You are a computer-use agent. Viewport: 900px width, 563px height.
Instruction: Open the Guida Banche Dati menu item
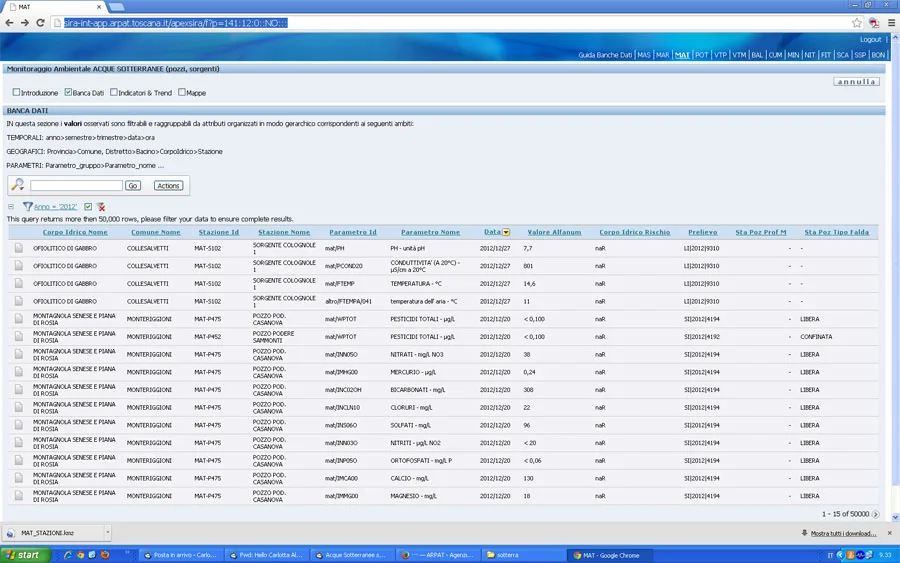pos(605,55)
